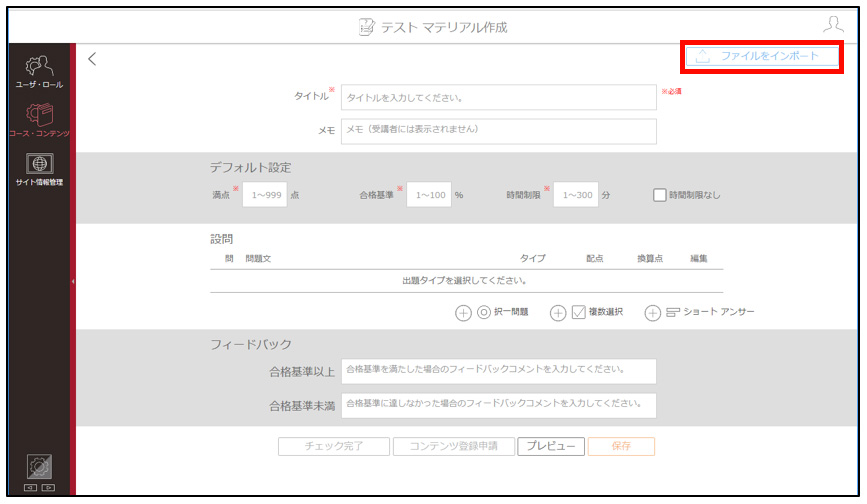Focus the メモ input field
The width and height of the screenshot is (867, 504).
[x=499, y=132]
